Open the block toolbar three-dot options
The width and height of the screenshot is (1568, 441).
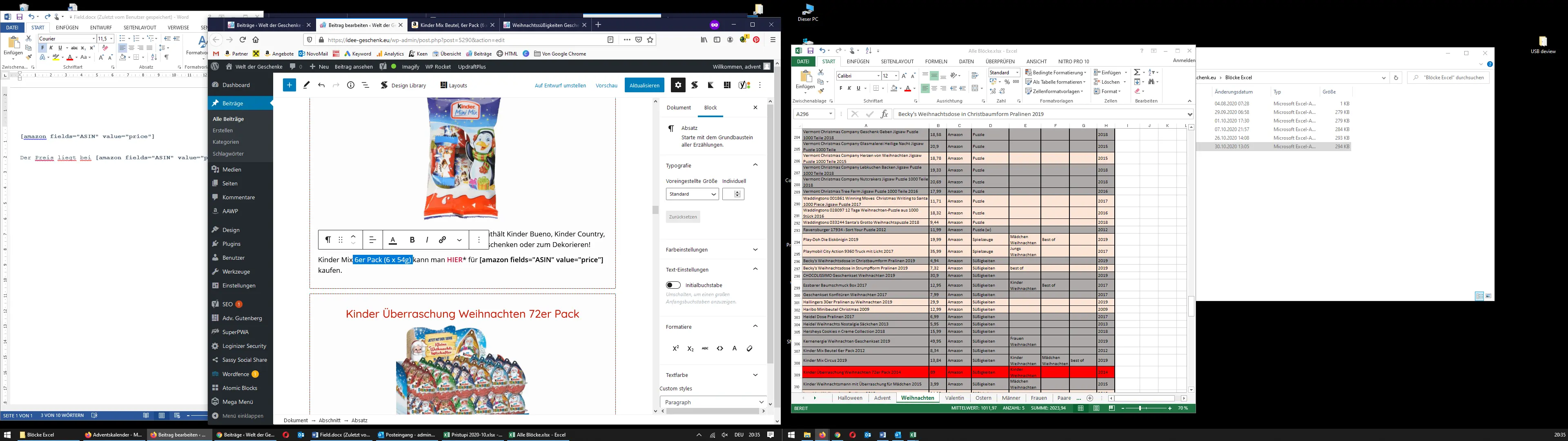(479, 240)
